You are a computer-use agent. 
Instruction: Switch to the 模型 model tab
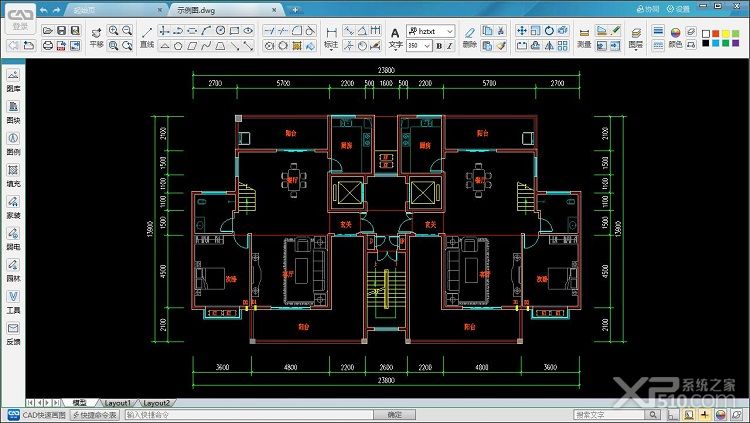(79, 403)
